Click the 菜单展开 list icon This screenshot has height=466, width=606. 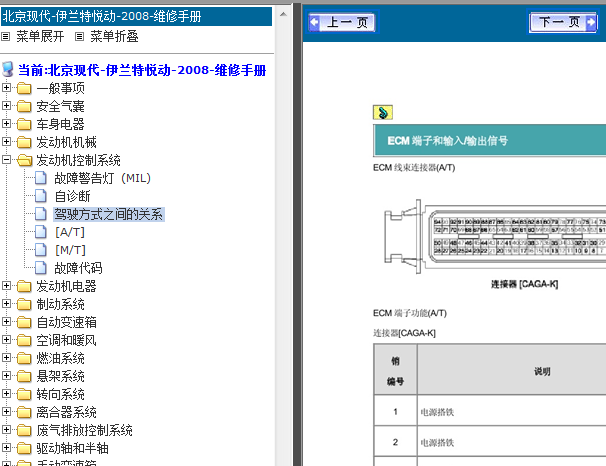coord(5,37)
